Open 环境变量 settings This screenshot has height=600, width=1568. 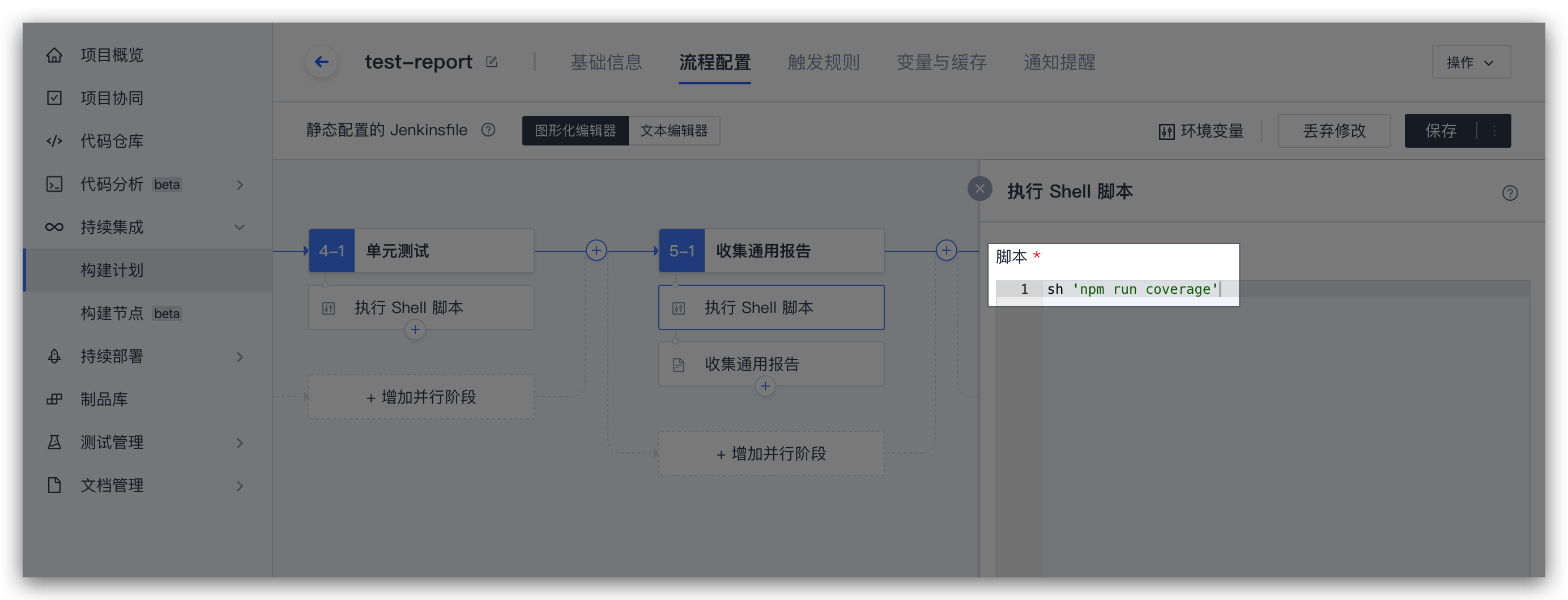[1200, 131]
